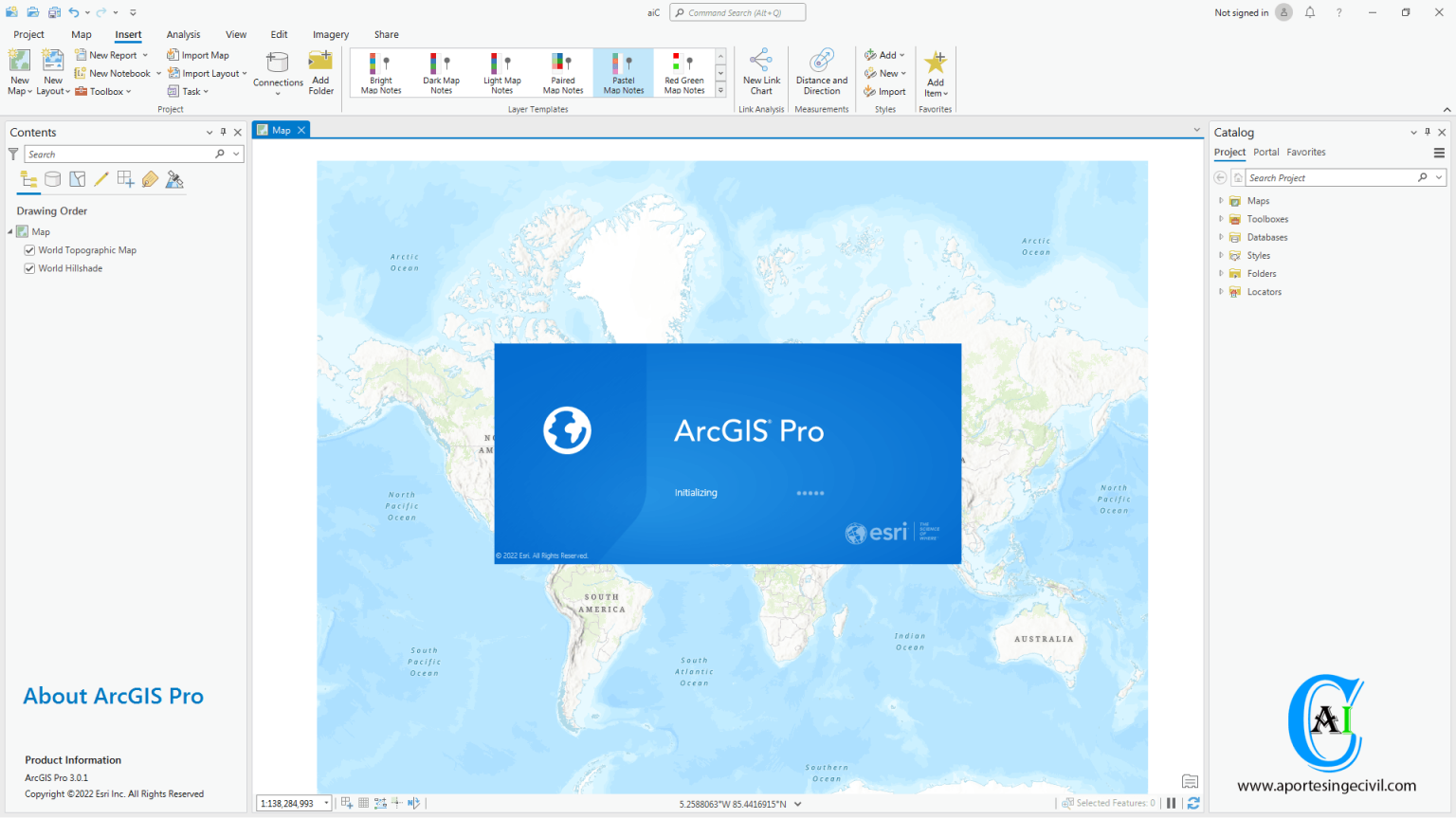1456x819 pixels.
Task: Expand the Databases node in Catalog
Action: pos(1222,237)
